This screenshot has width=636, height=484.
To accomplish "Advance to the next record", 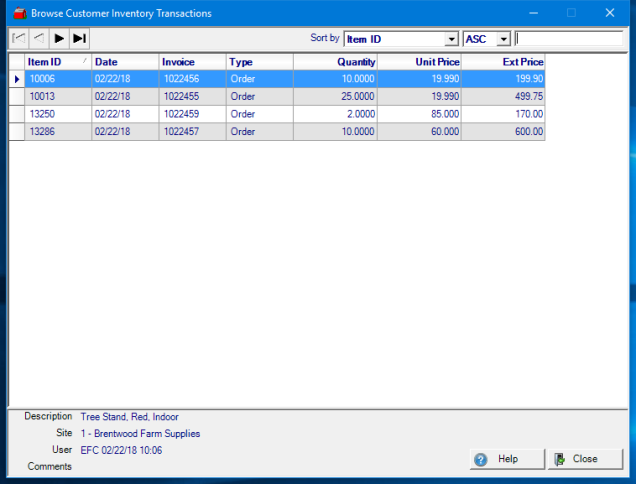I will [x=59, y=38].
